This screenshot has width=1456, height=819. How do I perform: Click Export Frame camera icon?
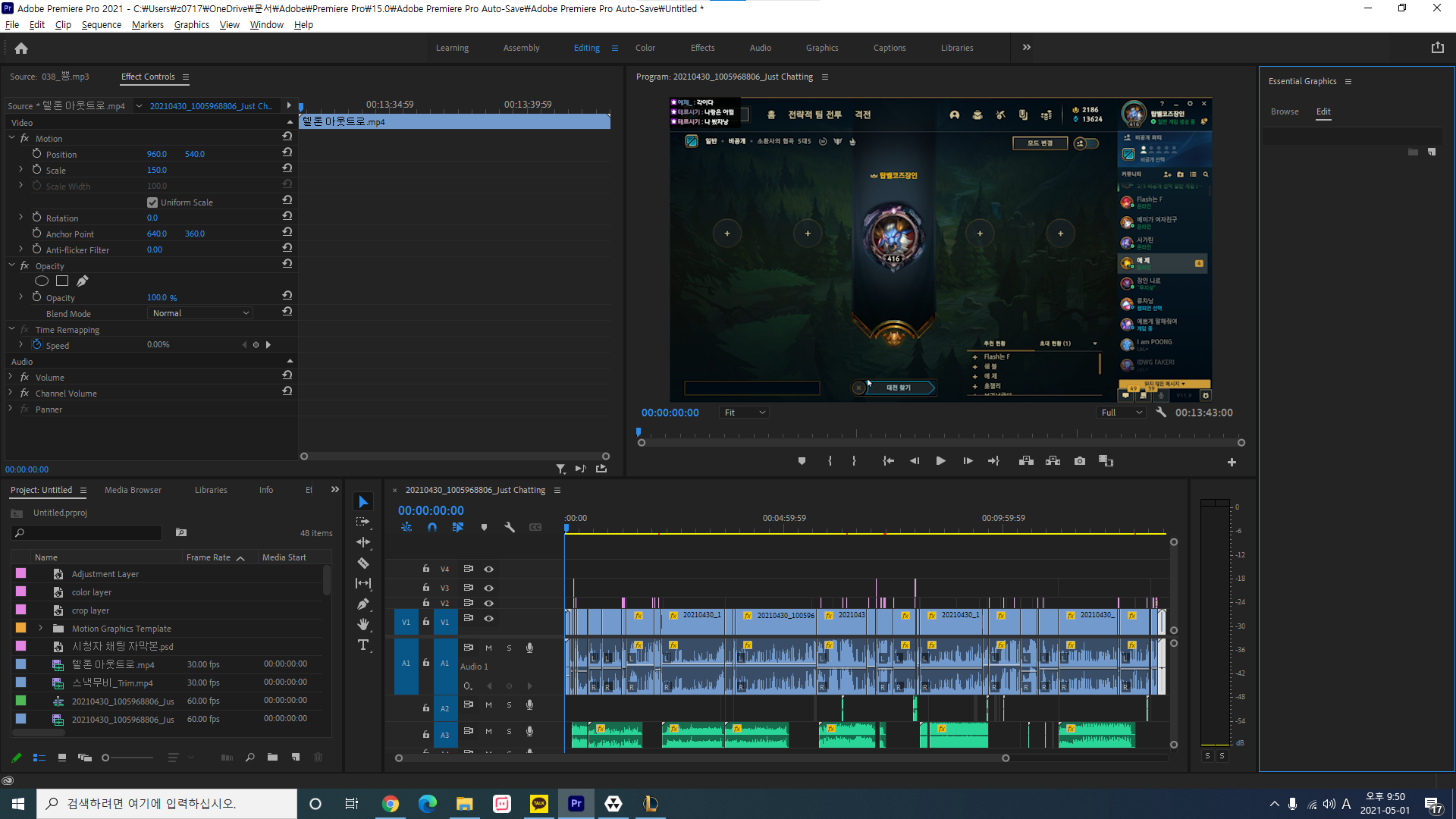click(x=1080, y=461)
